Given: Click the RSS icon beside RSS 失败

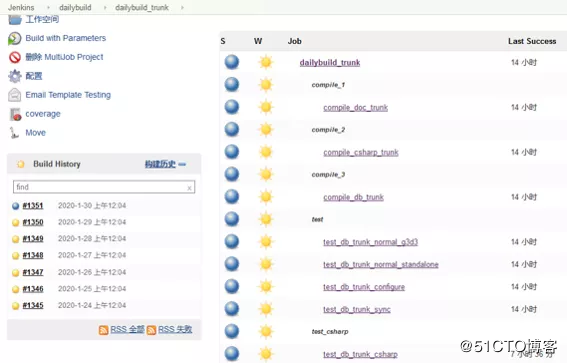Looking at the screenshot, I should 152,330.
